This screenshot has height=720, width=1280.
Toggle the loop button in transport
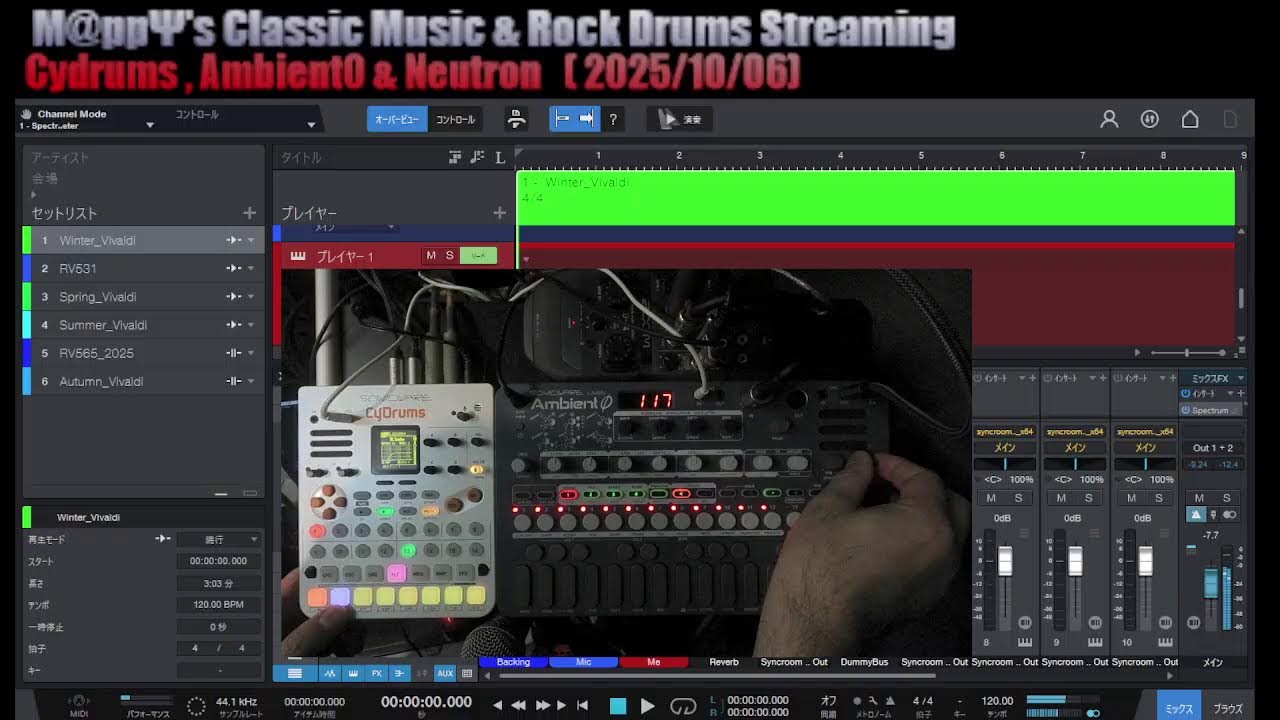click(x=683, y=706)
